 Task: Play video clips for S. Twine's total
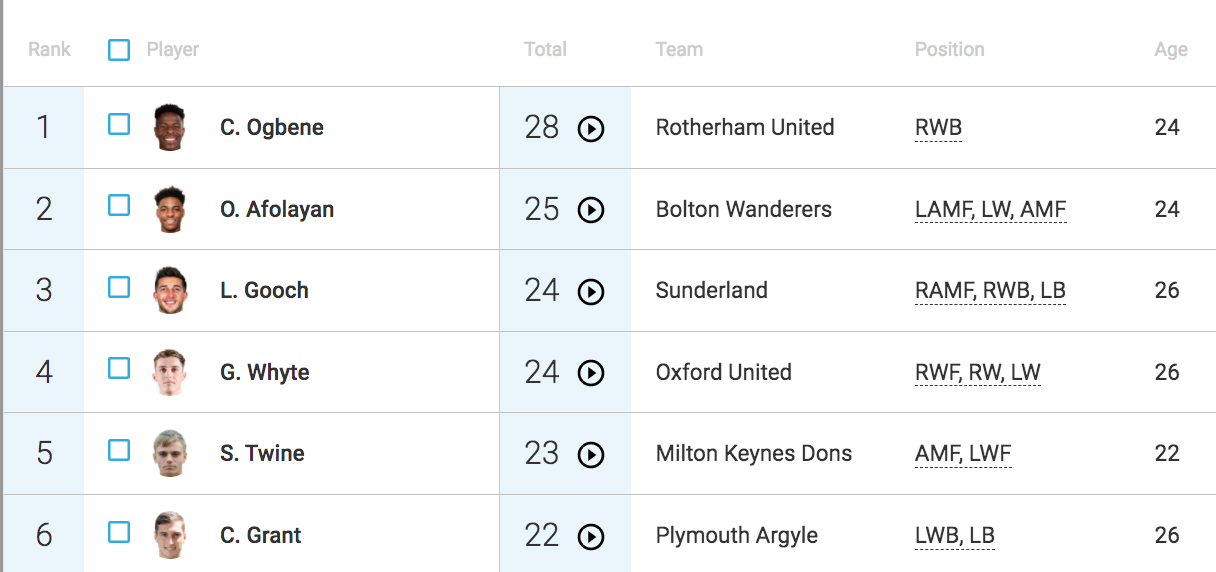[x=591, y=454]
